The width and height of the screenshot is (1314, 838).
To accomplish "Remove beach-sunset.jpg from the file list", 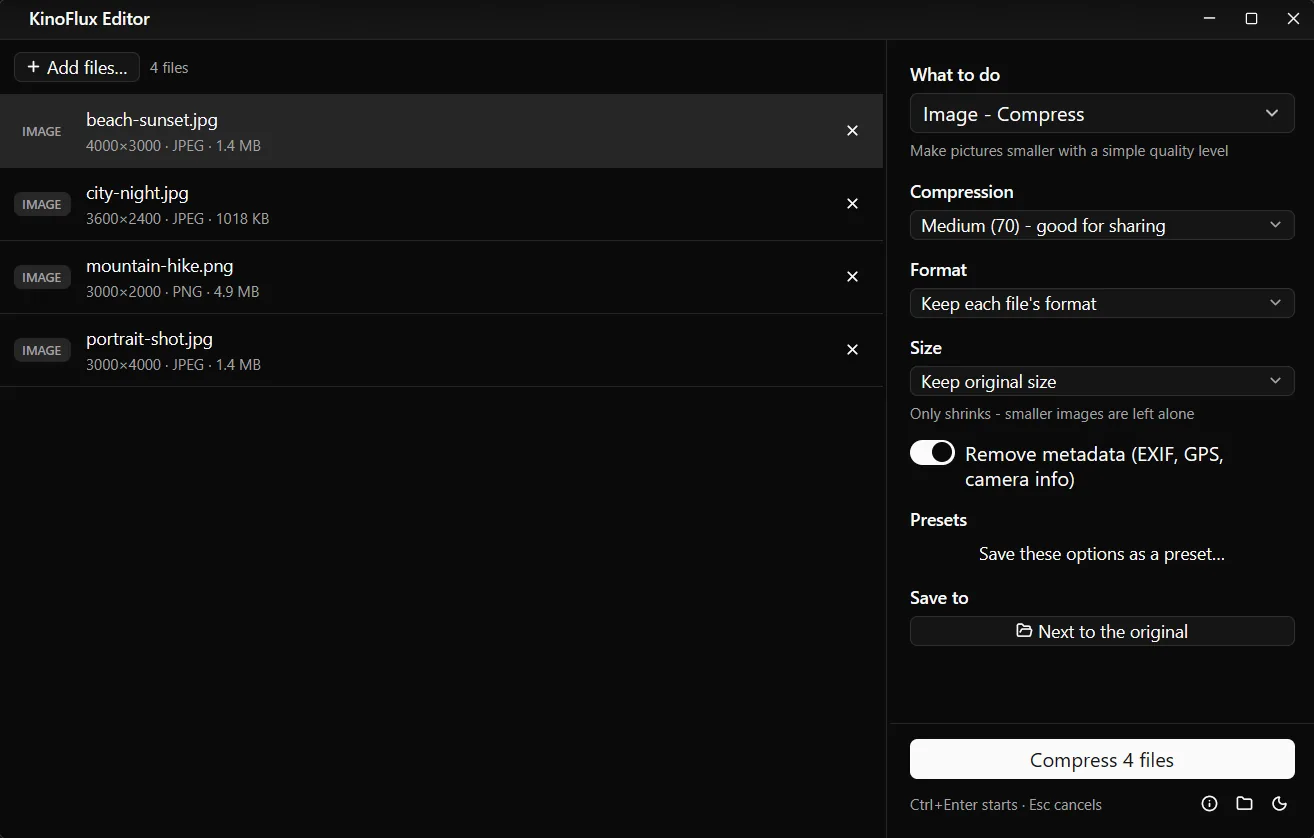I will 852,131.
